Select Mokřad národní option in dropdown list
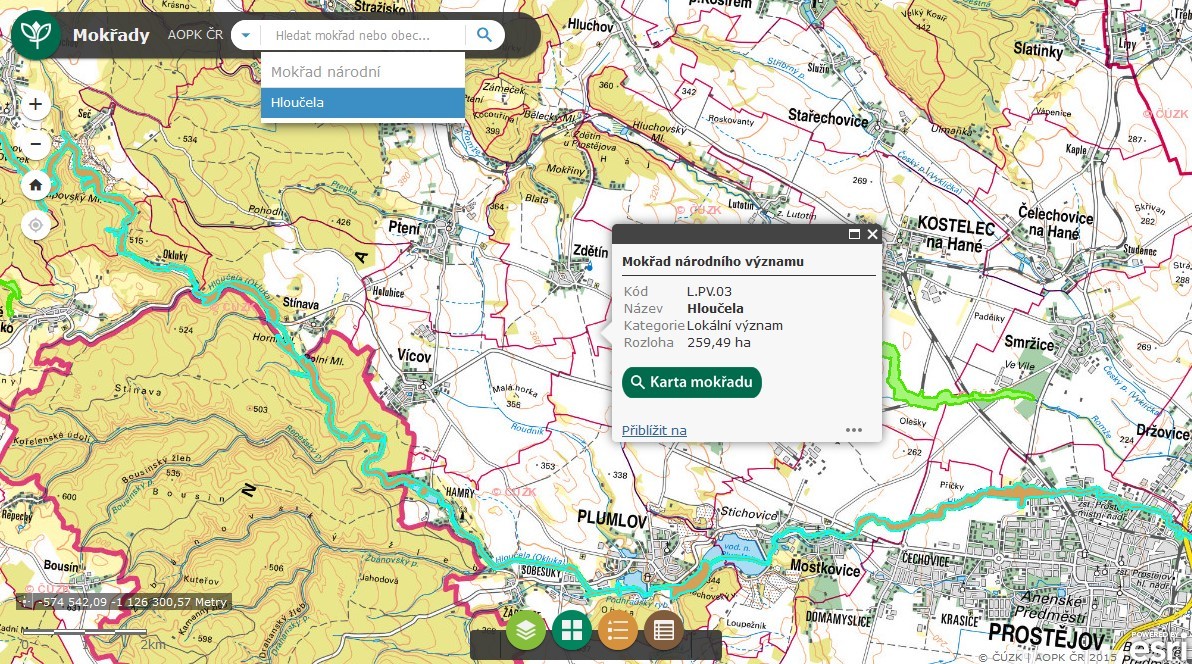 coord(363,72)
